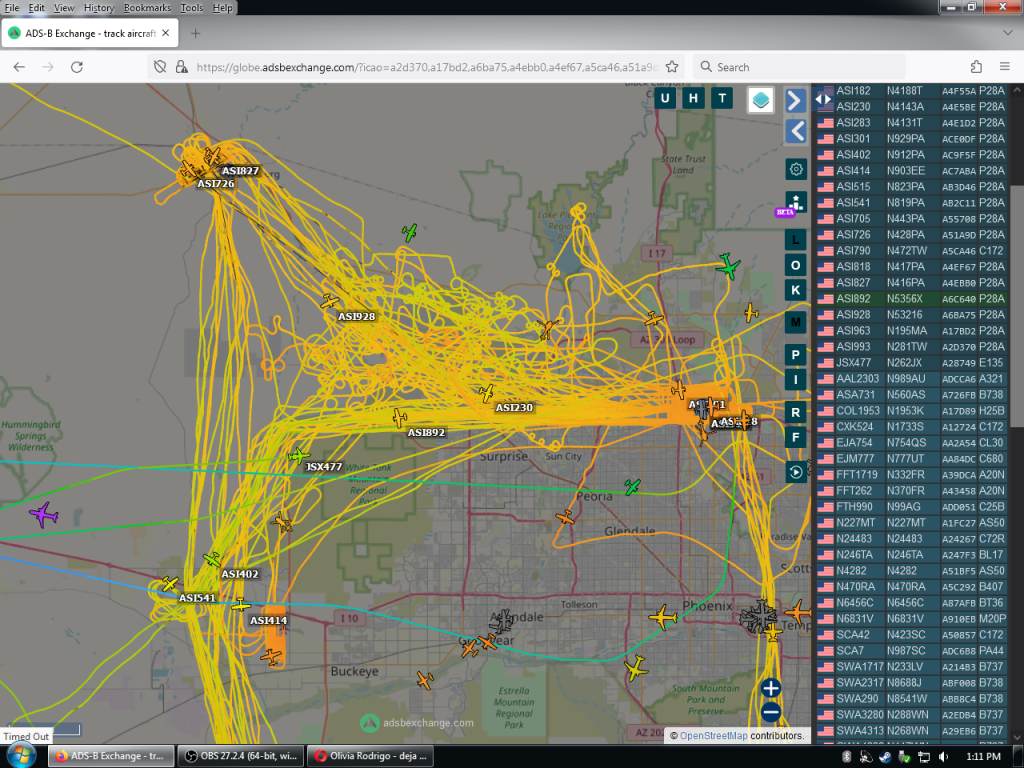Open the Bookmarks menu
The height and width of the screenshot is (768, 1024).
[x=147, y=8]
